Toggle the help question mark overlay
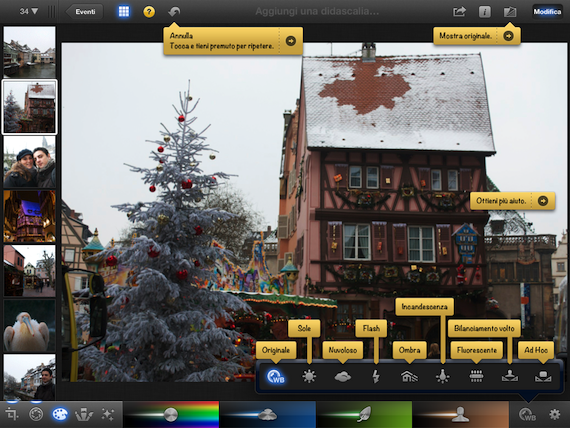The image size is (570, 428). [149, 12]
